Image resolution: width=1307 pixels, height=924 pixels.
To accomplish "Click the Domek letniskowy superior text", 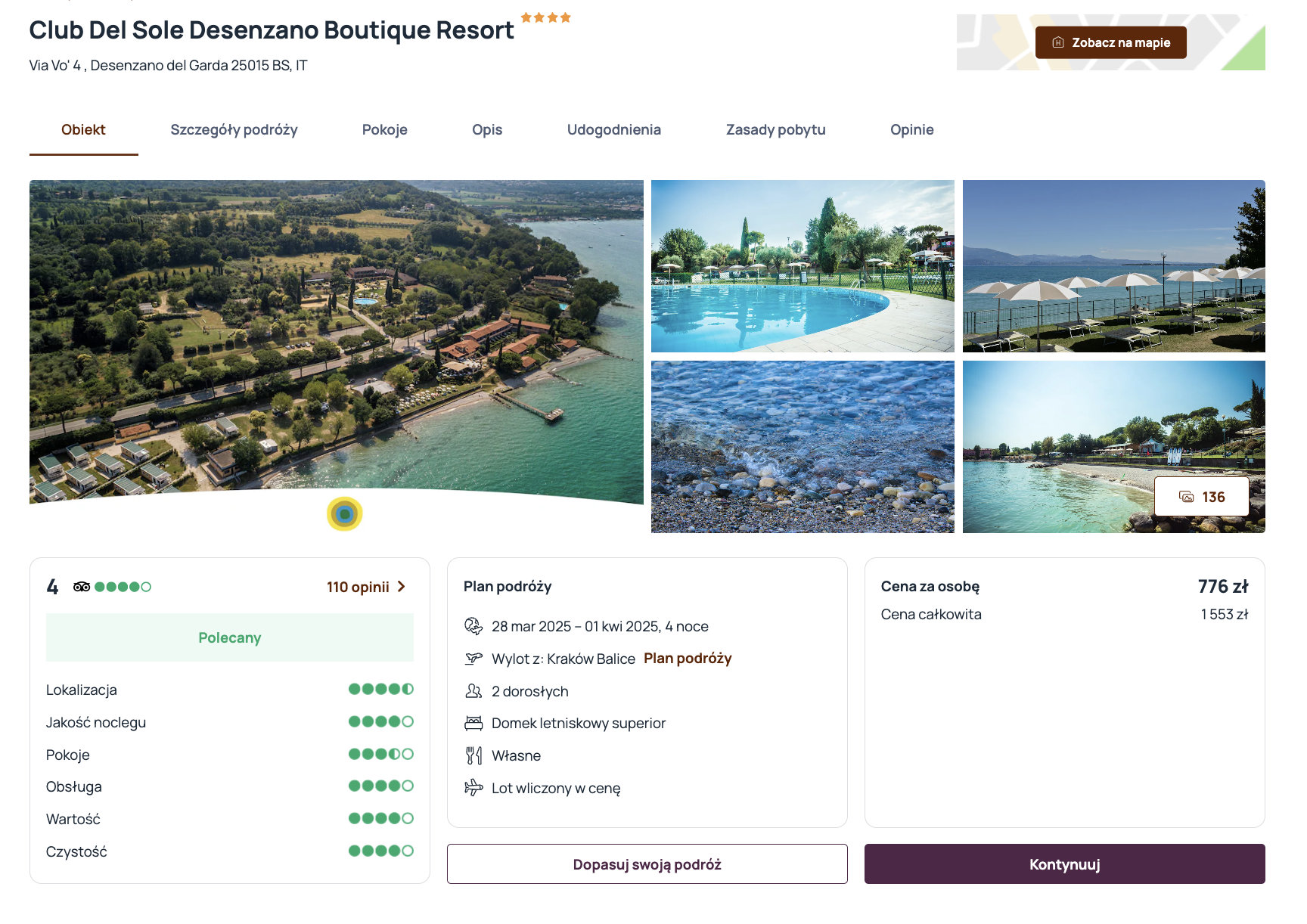I will pyautogui.click(x=579, y=723).
